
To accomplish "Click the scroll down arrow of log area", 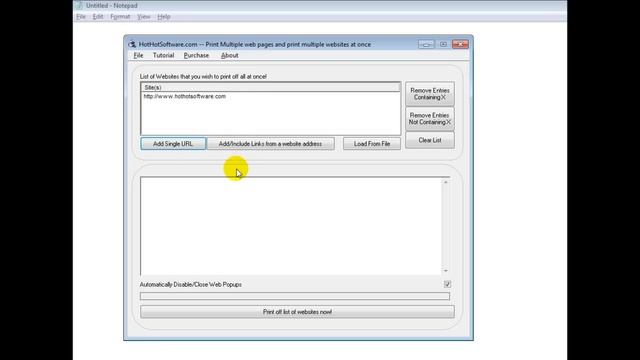I will point(446,271).
